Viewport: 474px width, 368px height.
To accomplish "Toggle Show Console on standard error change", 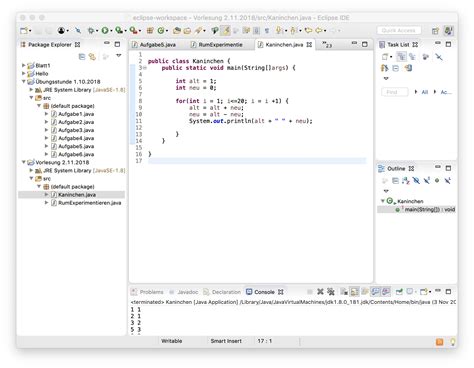I will tap(386, 292).
